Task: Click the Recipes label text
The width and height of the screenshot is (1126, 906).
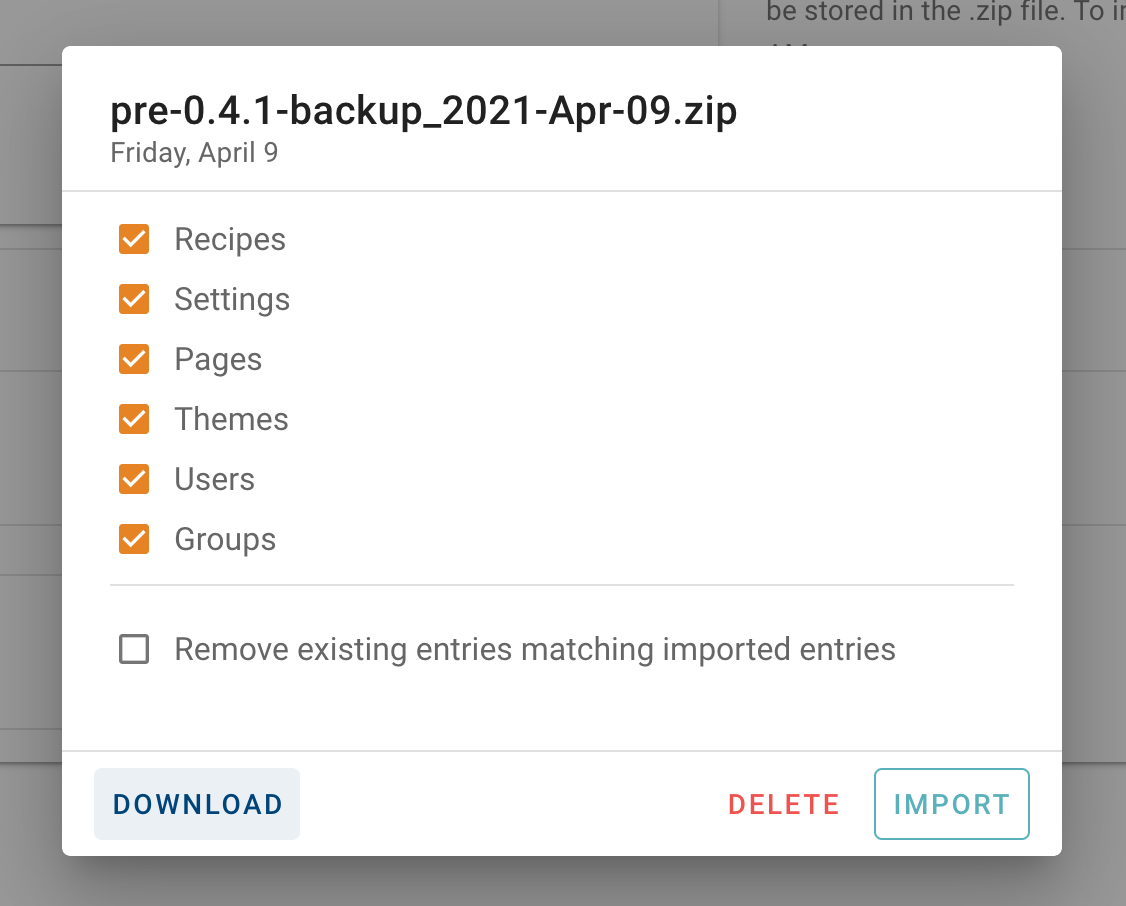Action: [229, 239]
